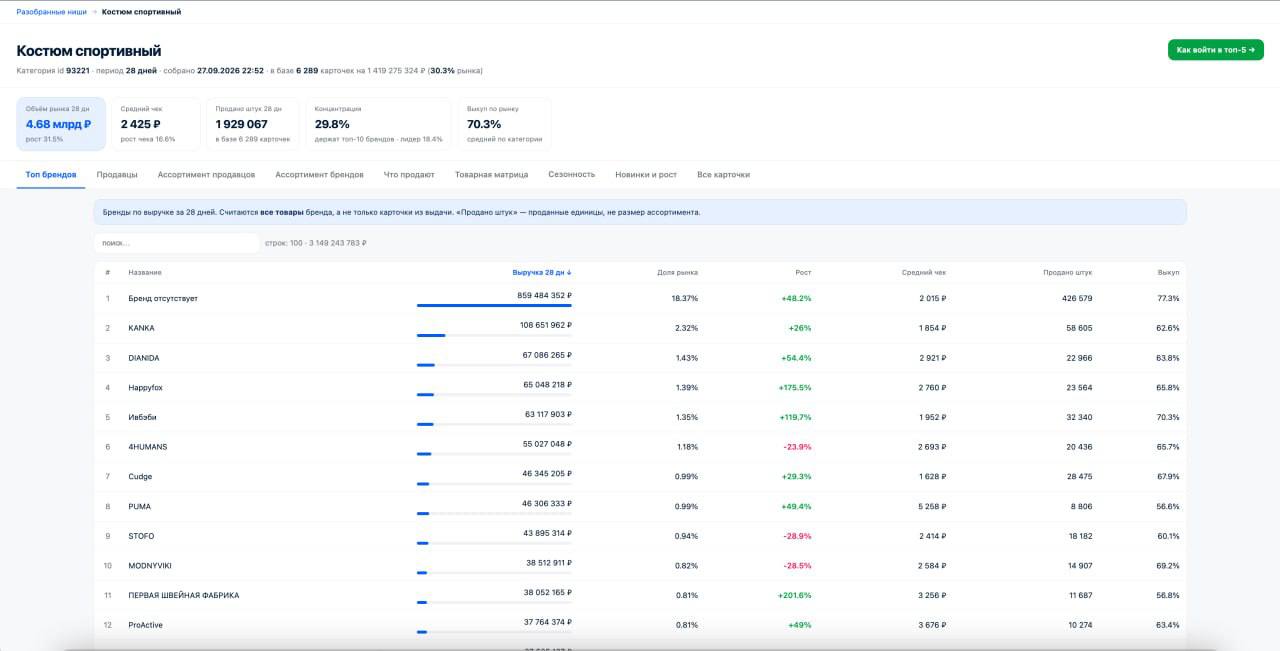The image size is (1280, 651).
Task: Select the Ивбэби brand name
Action: coord(142,417)
